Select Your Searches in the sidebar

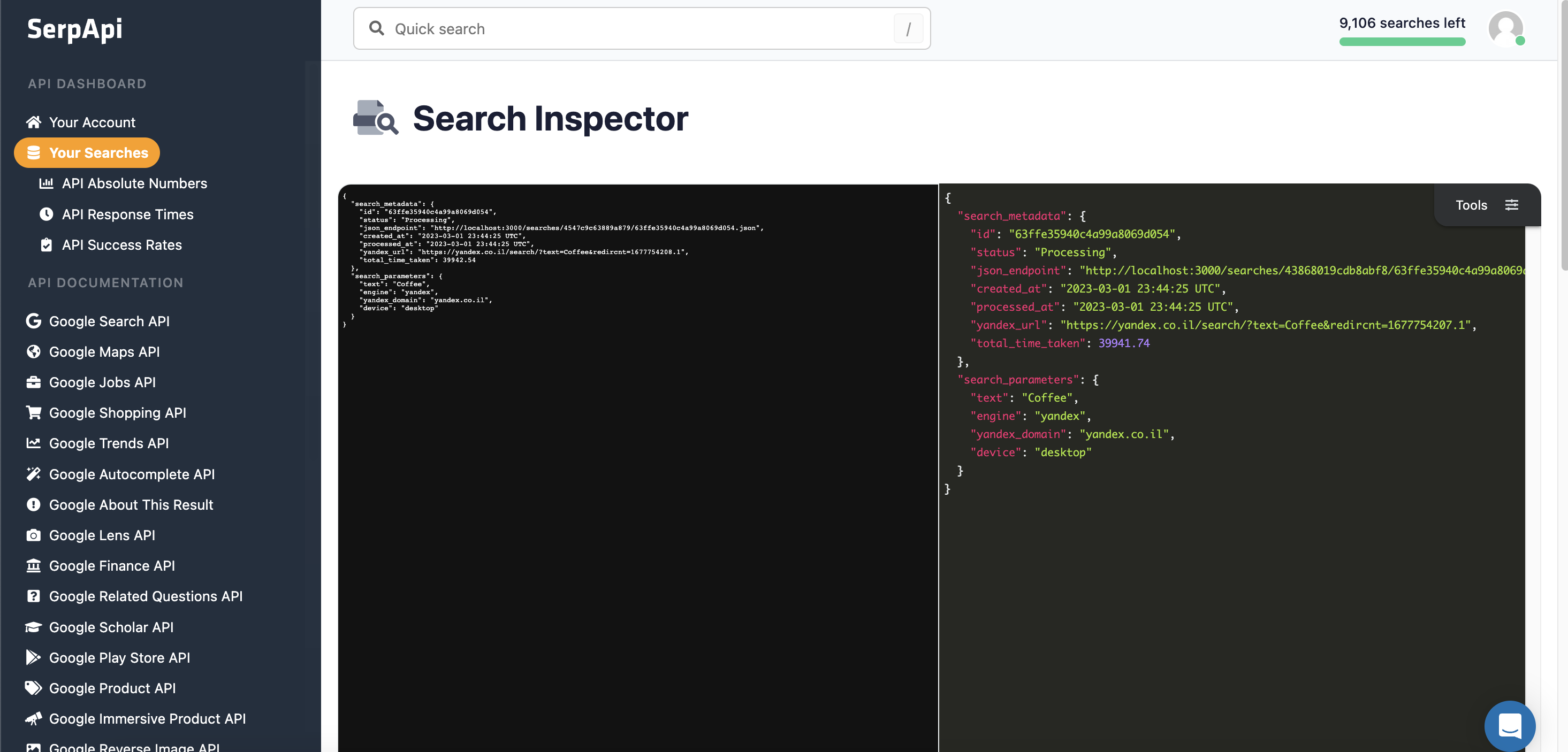(87, 153)
